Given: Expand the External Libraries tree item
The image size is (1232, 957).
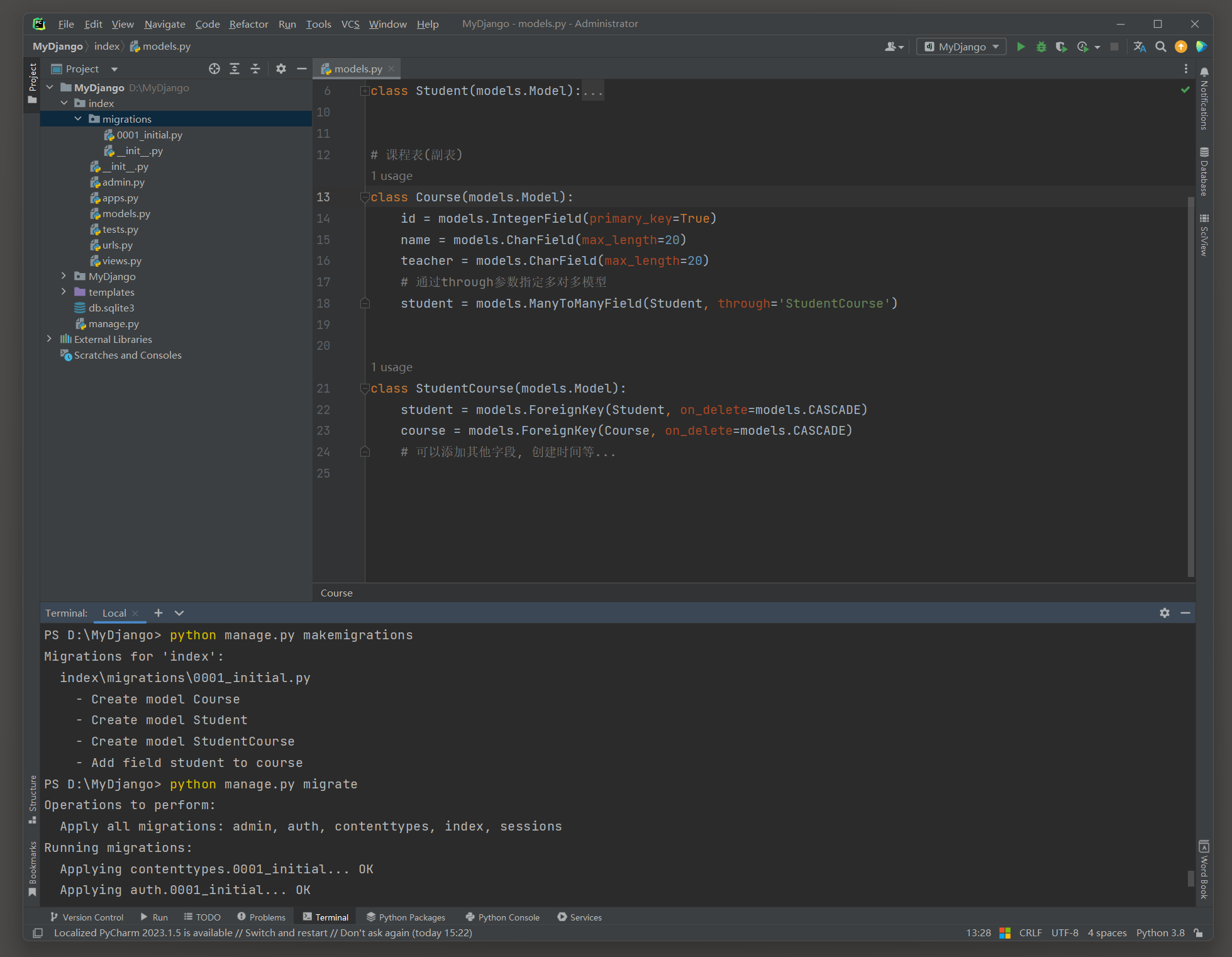Looking at the screenshot, I should (x=48, y=339).
